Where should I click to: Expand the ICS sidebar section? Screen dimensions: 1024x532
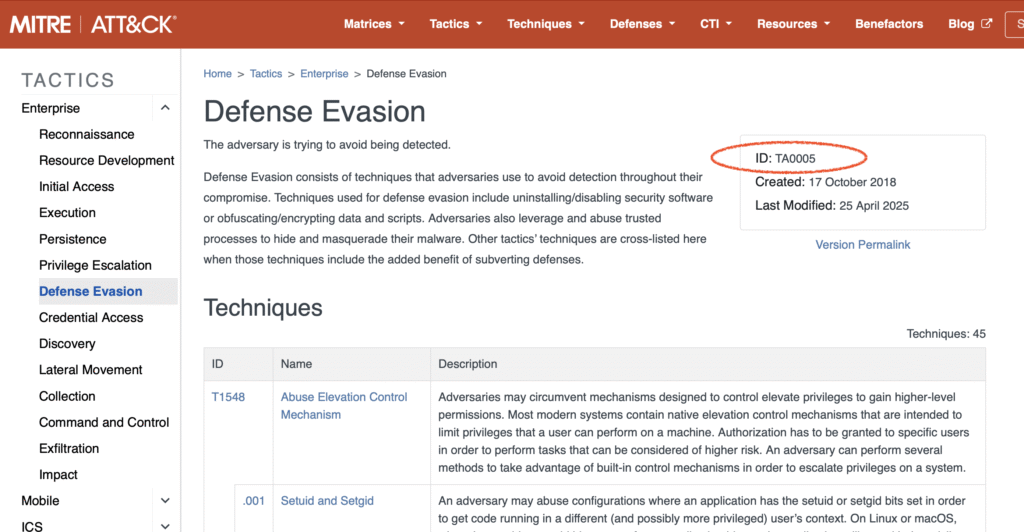tap(165, 525)
